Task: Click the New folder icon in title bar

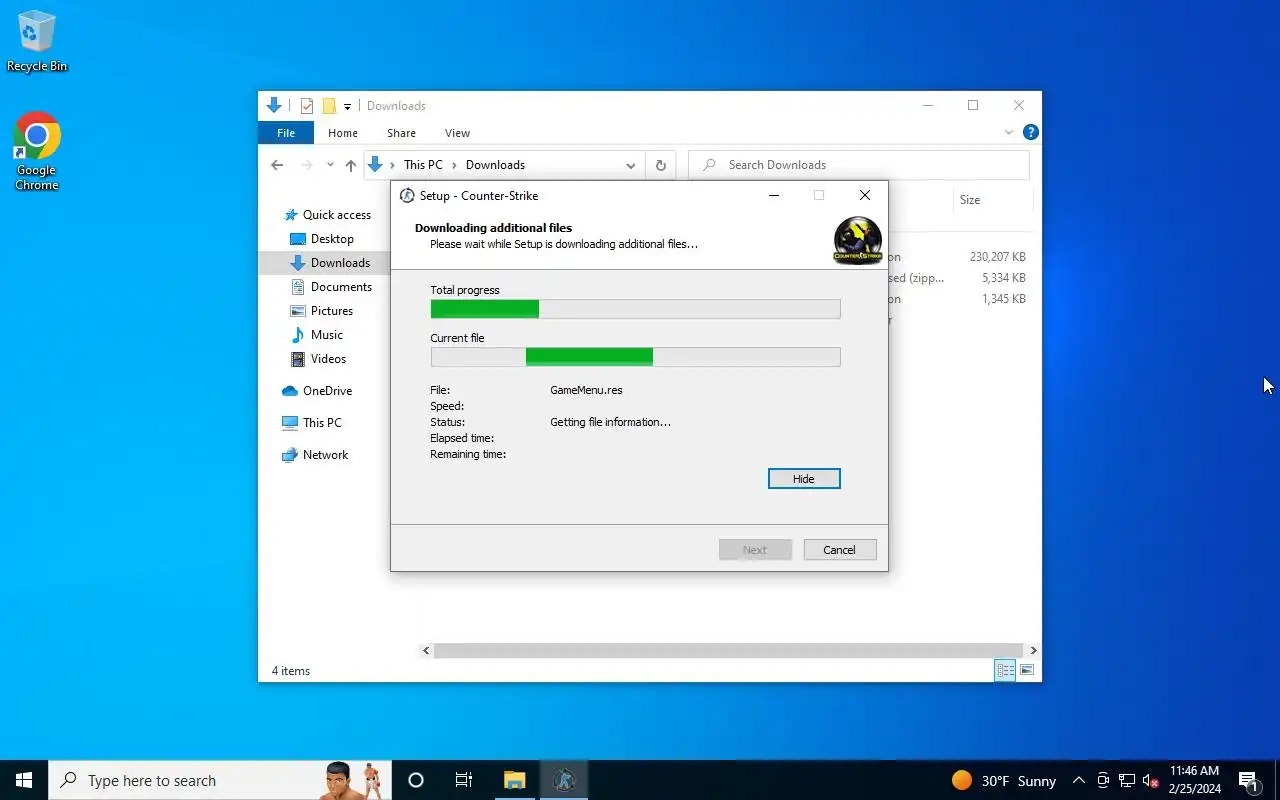Action: click(328, 106)
